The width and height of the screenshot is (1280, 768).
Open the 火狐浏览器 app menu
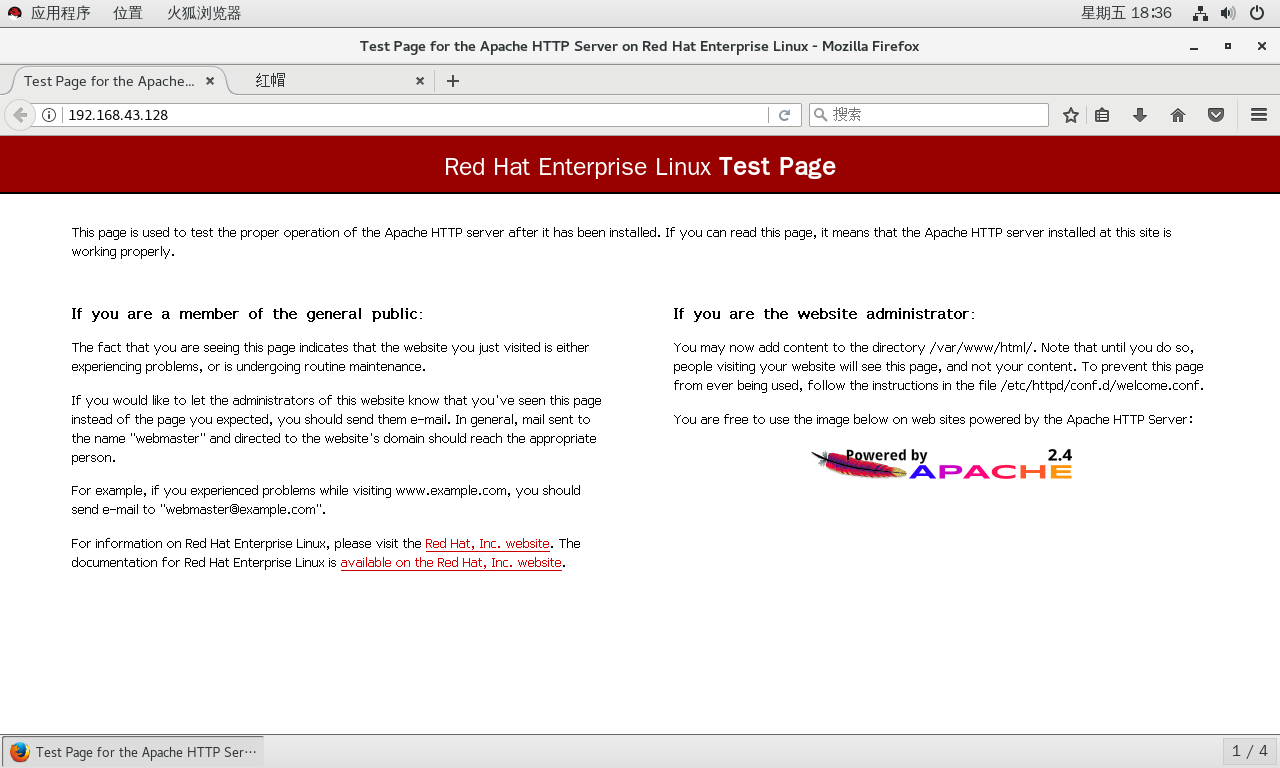point(204,13)
